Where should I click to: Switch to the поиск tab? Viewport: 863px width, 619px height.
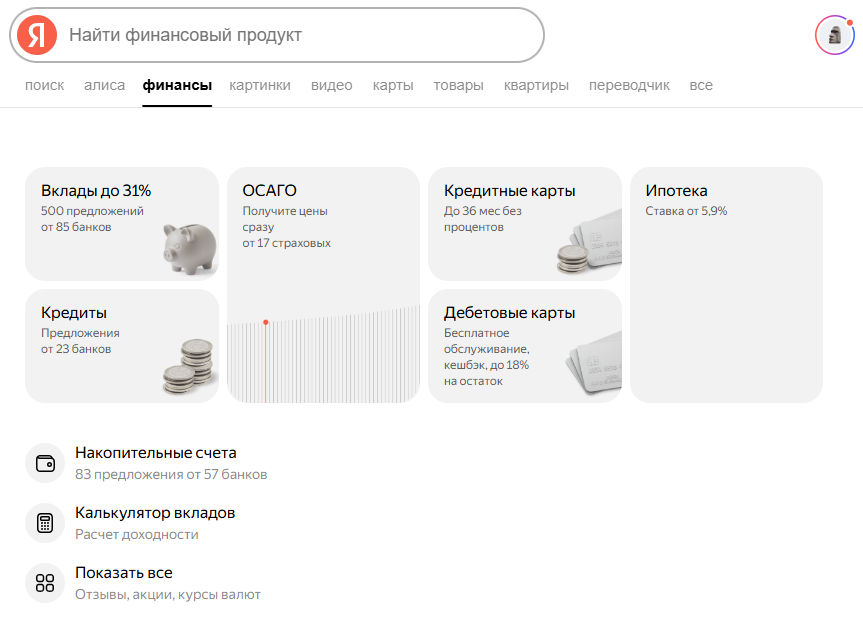click(44, 85)
